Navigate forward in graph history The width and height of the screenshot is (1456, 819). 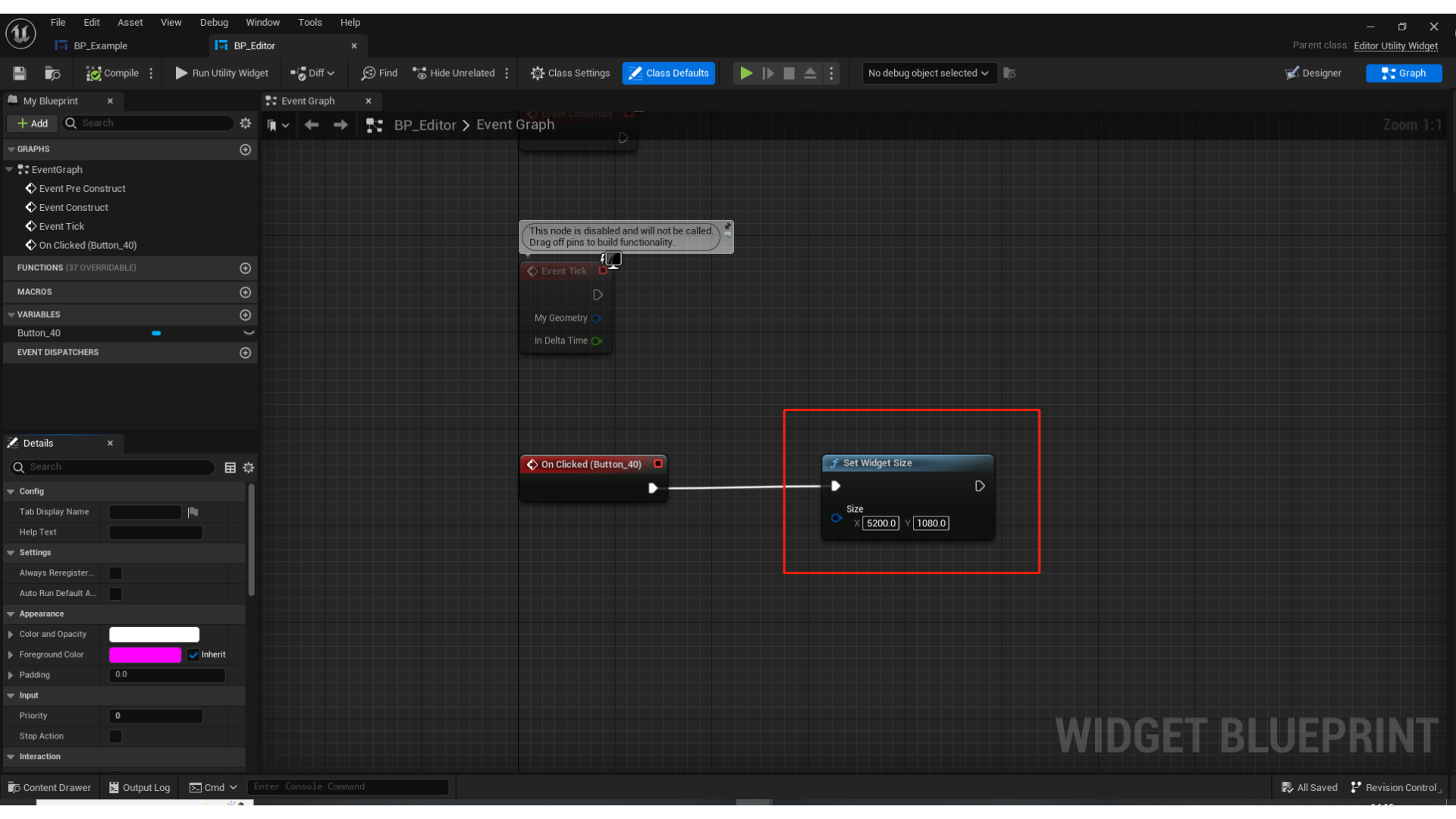point(340,125)
